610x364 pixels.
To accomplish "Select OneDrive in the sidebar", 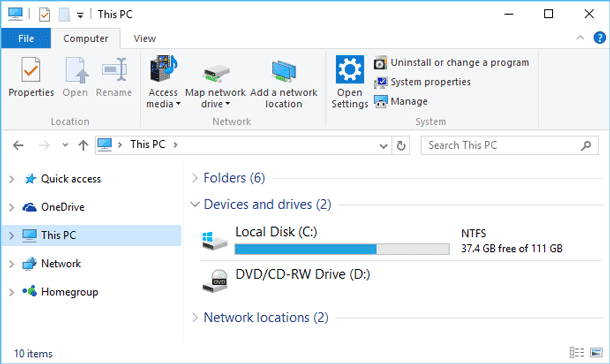I will pos(63,207).
